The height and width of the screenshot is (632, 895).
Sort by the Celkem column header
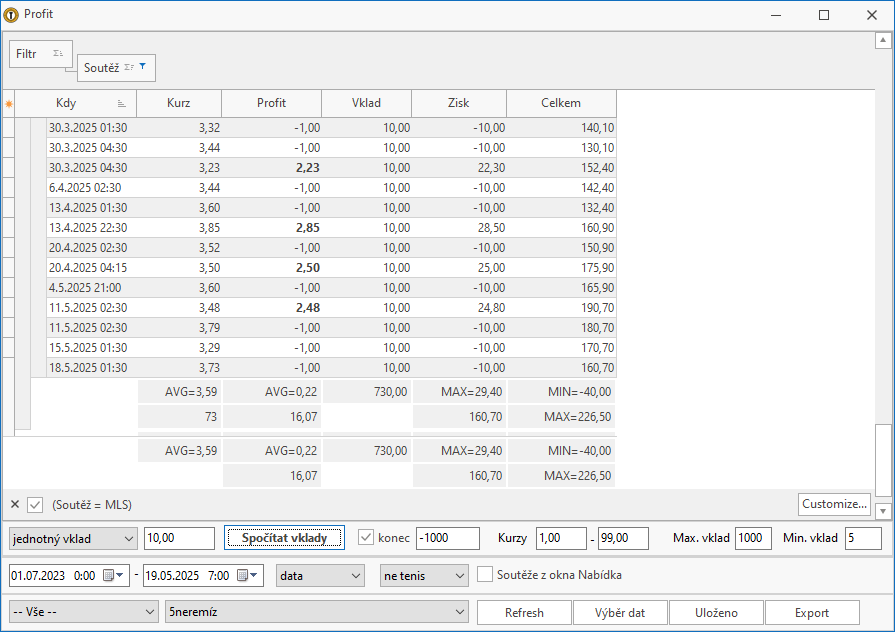click(561, 103)
